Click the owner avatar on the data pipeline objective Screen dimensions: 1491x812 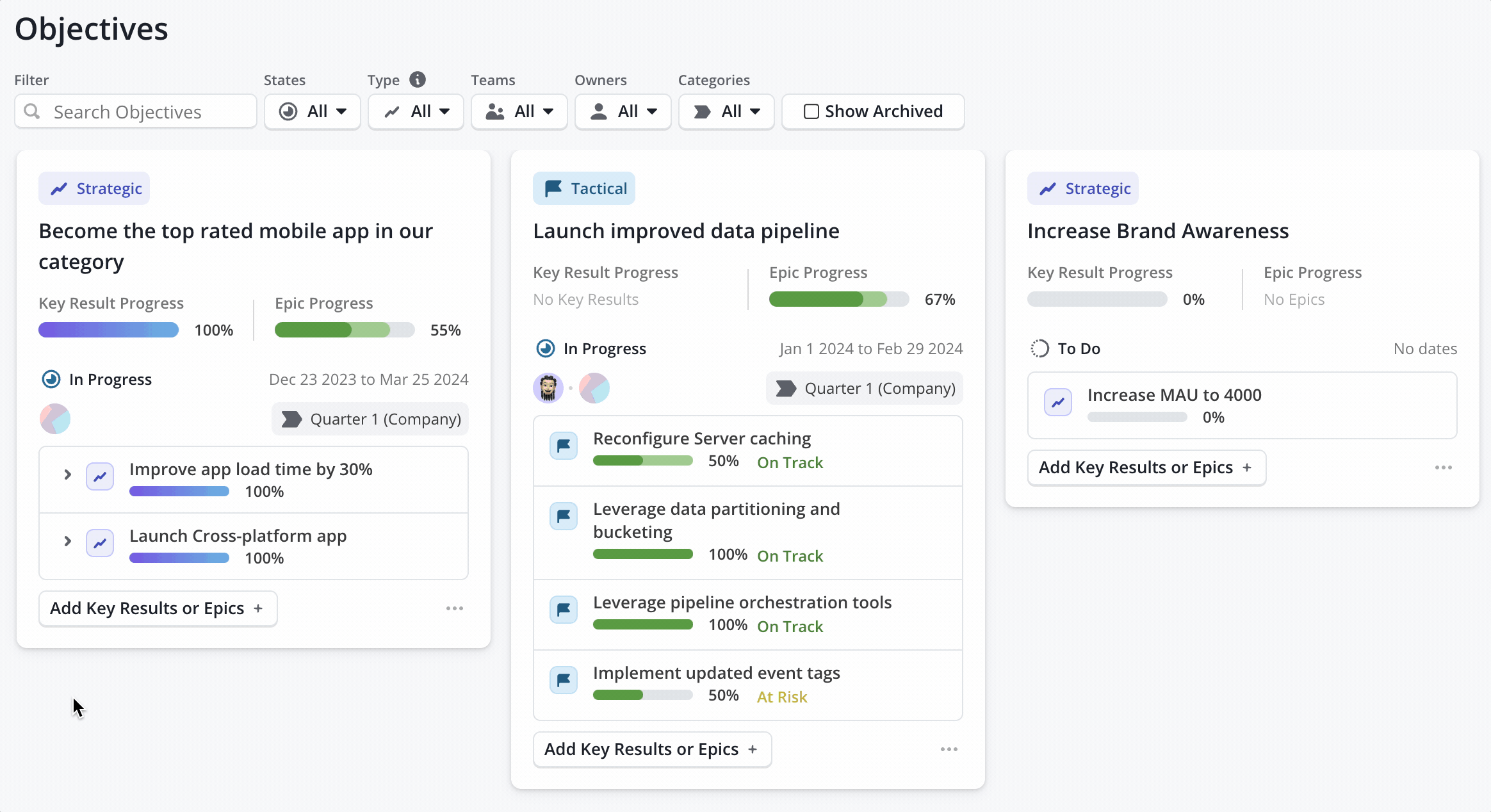click(547, 388)
